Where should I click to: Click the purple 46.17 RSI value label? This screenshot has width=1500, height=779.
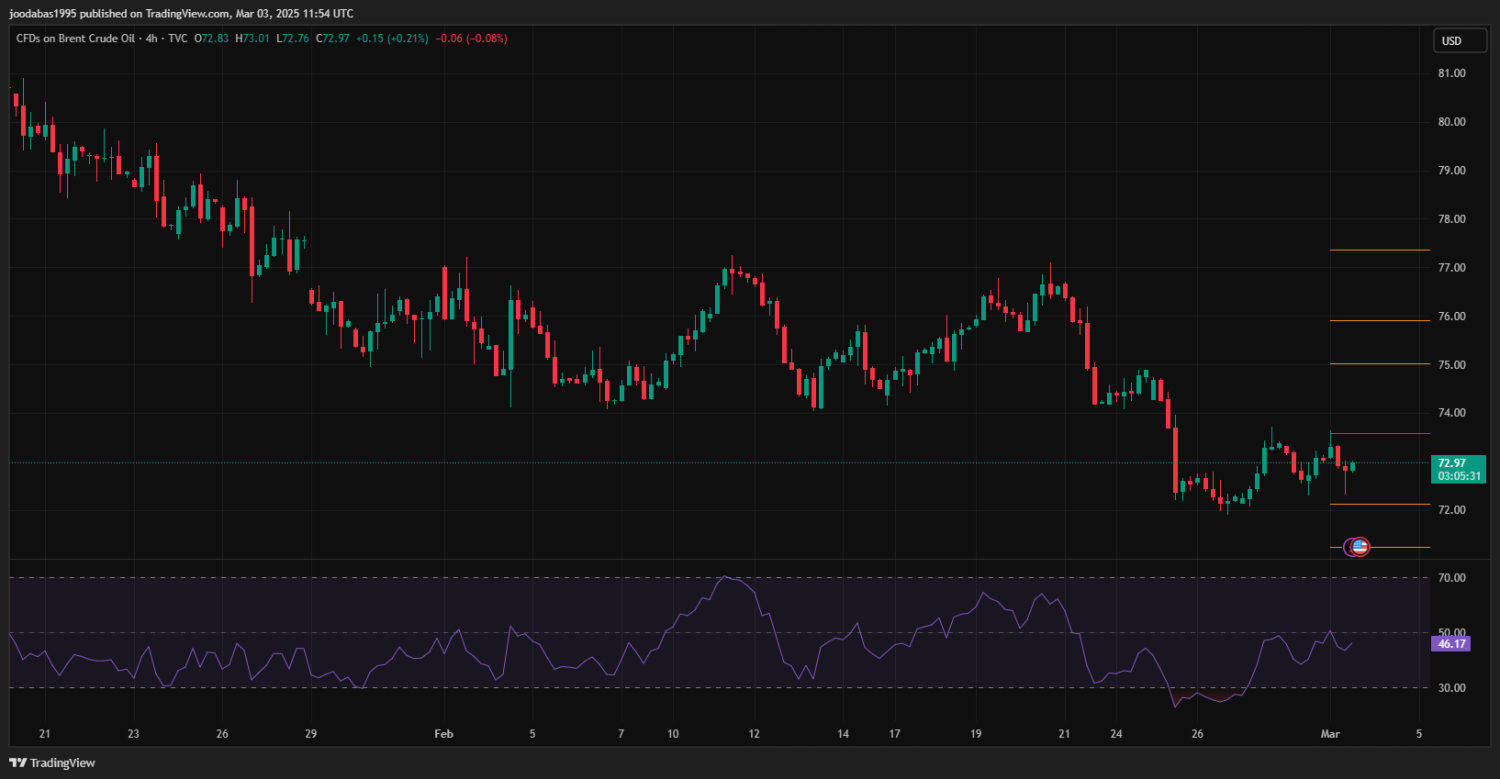1451,645
